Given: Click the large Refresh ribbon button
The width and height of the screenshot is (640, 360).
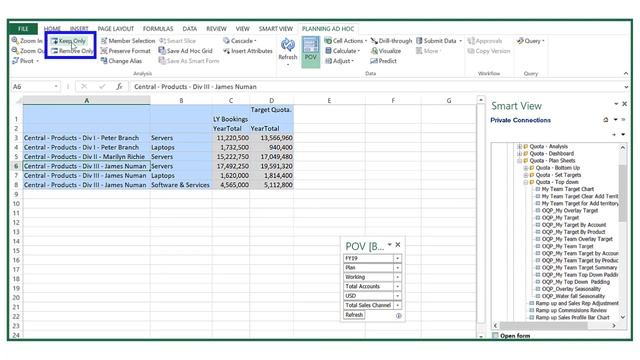Looking at the screenshot, I should click(288, 51).
